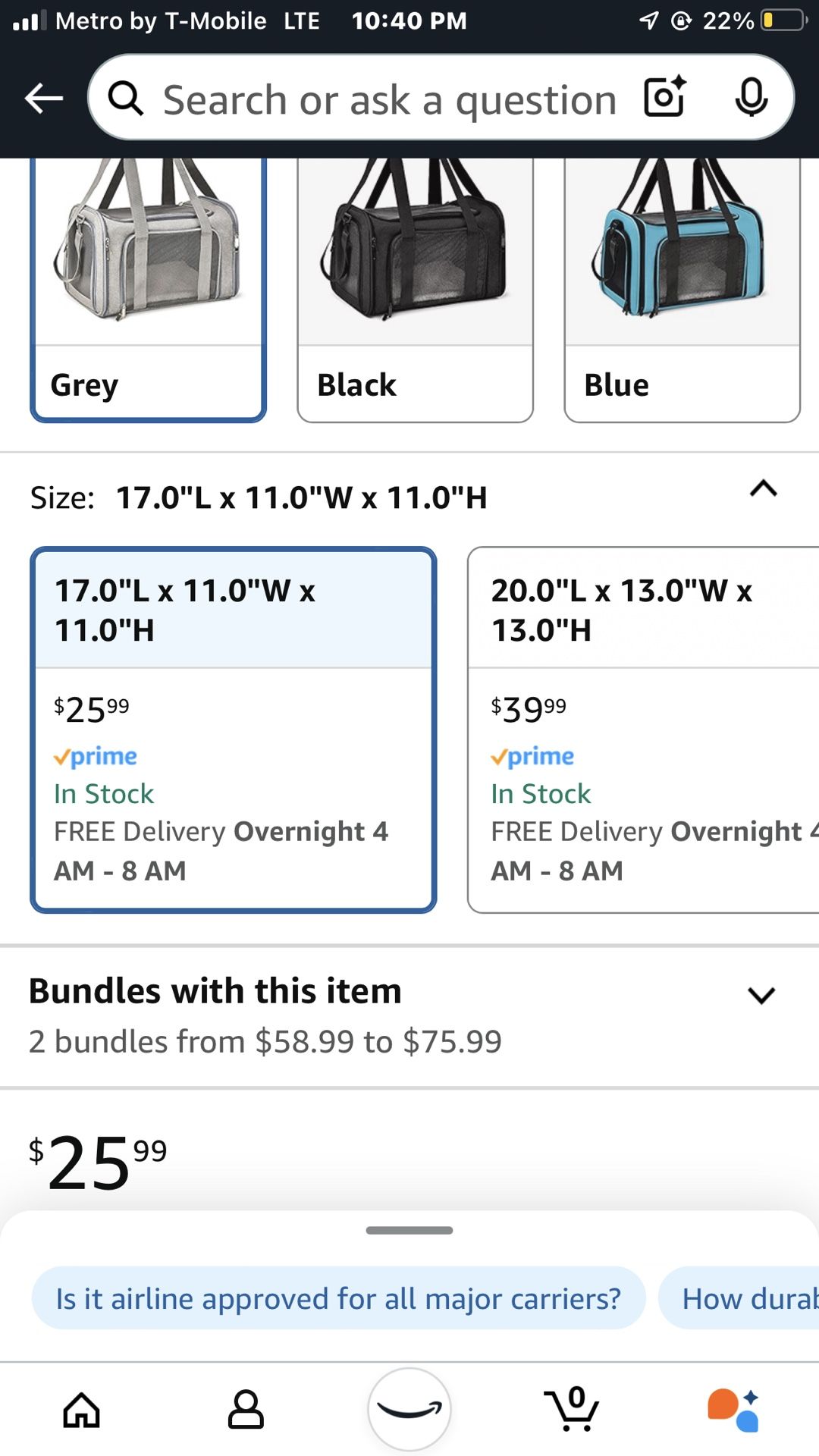This screenshot has width=819, height=1456.
Task: Choose the 20.0"L x 13.0"W size card
Action: [643, 730]
